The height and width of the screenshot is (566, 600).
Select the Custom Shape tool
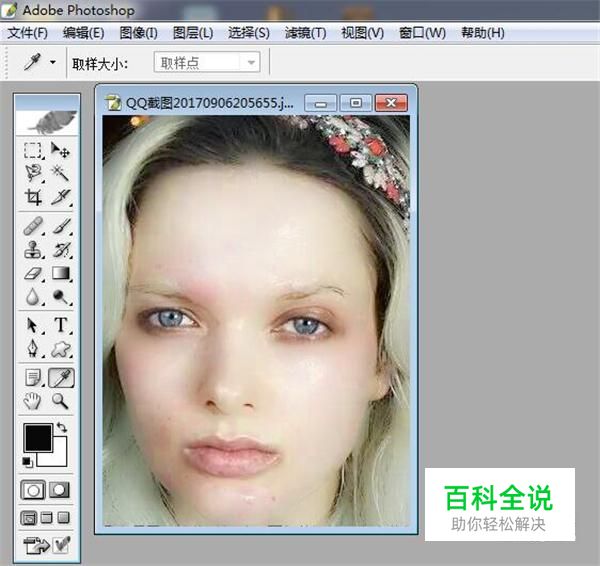[x=60, y=349]
